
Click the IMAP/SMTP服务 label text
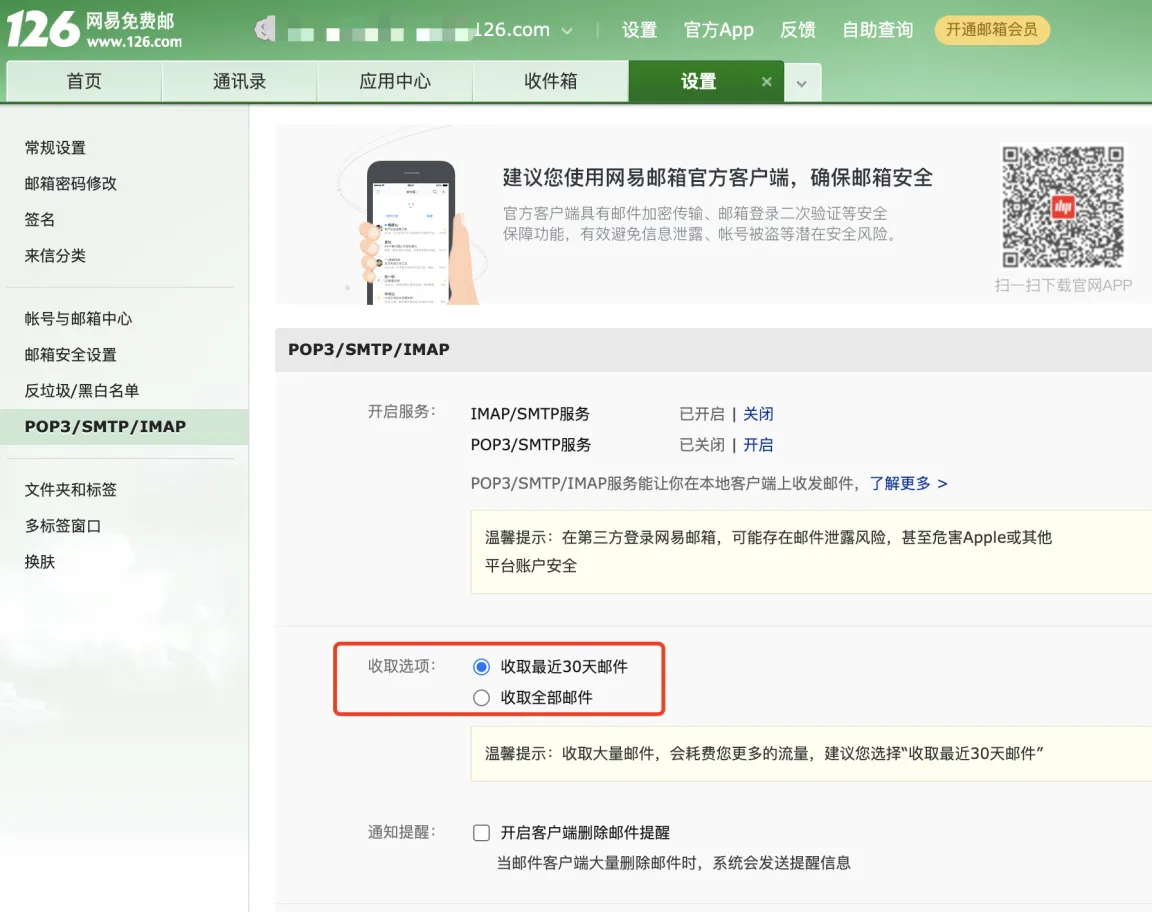tap(530, 414)
